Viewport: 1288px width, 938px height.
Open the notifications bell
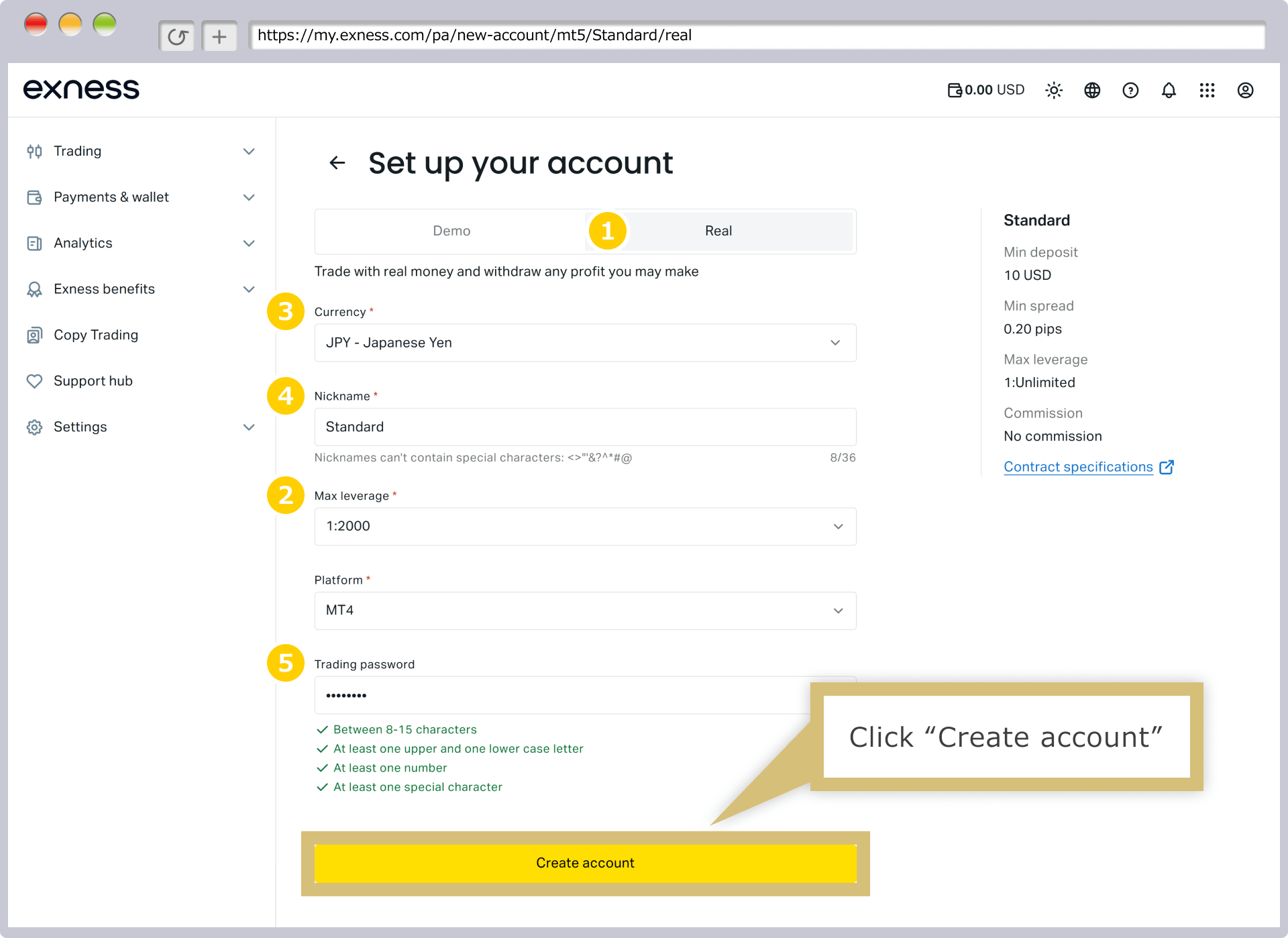[x=1169, y=90]
